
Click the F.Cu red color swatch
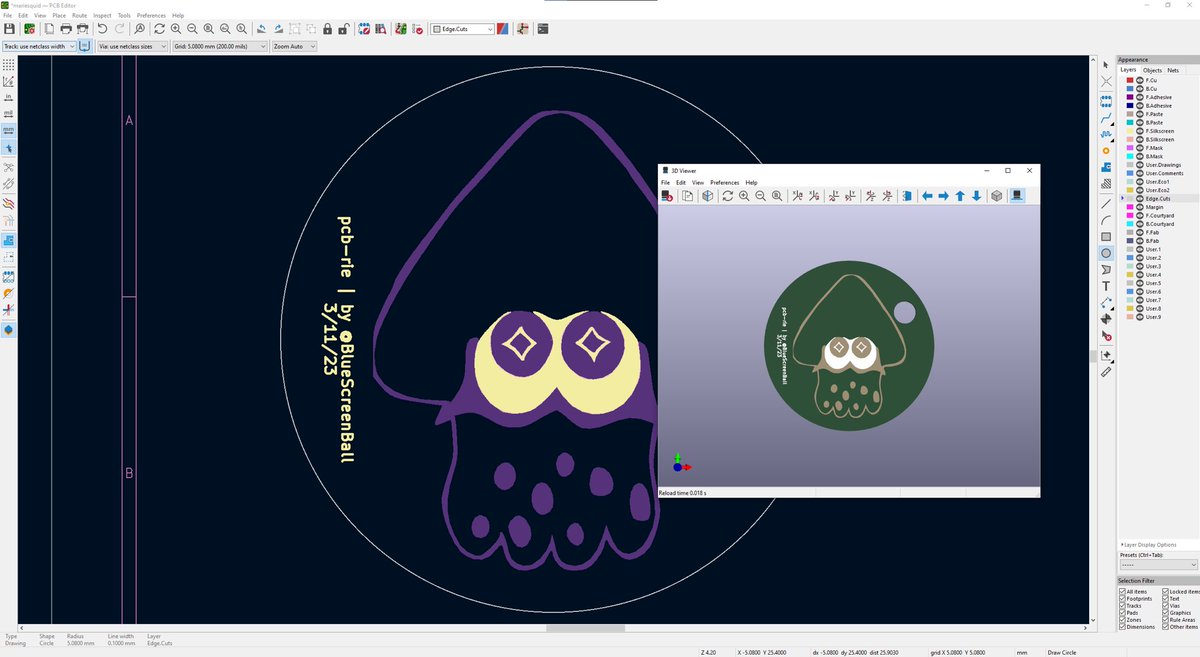(1129, 80)
